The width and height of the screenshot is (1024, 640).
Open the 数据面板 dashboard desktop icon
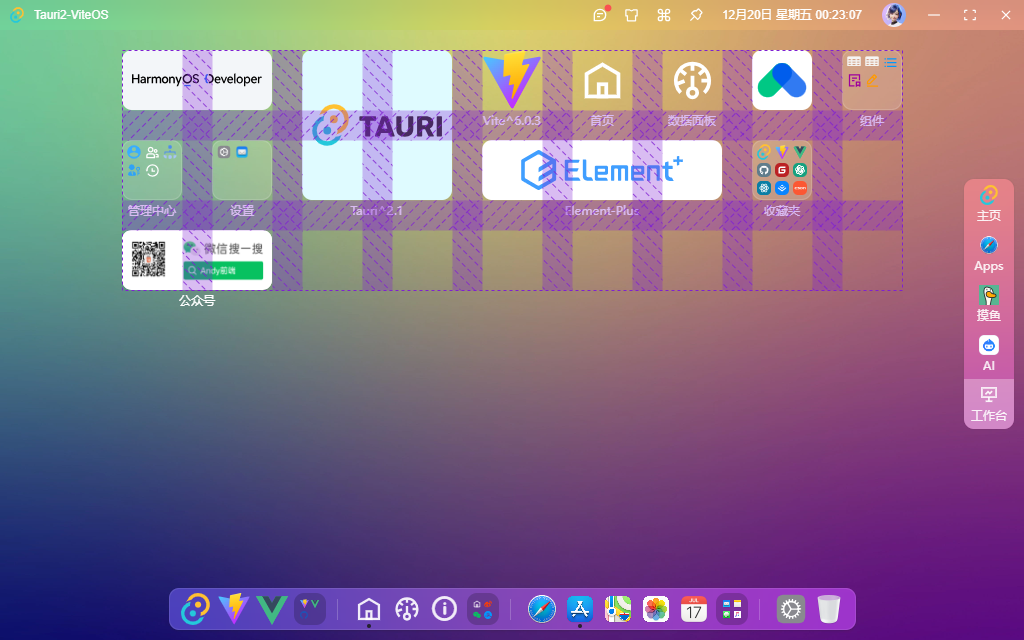[692, 80]
